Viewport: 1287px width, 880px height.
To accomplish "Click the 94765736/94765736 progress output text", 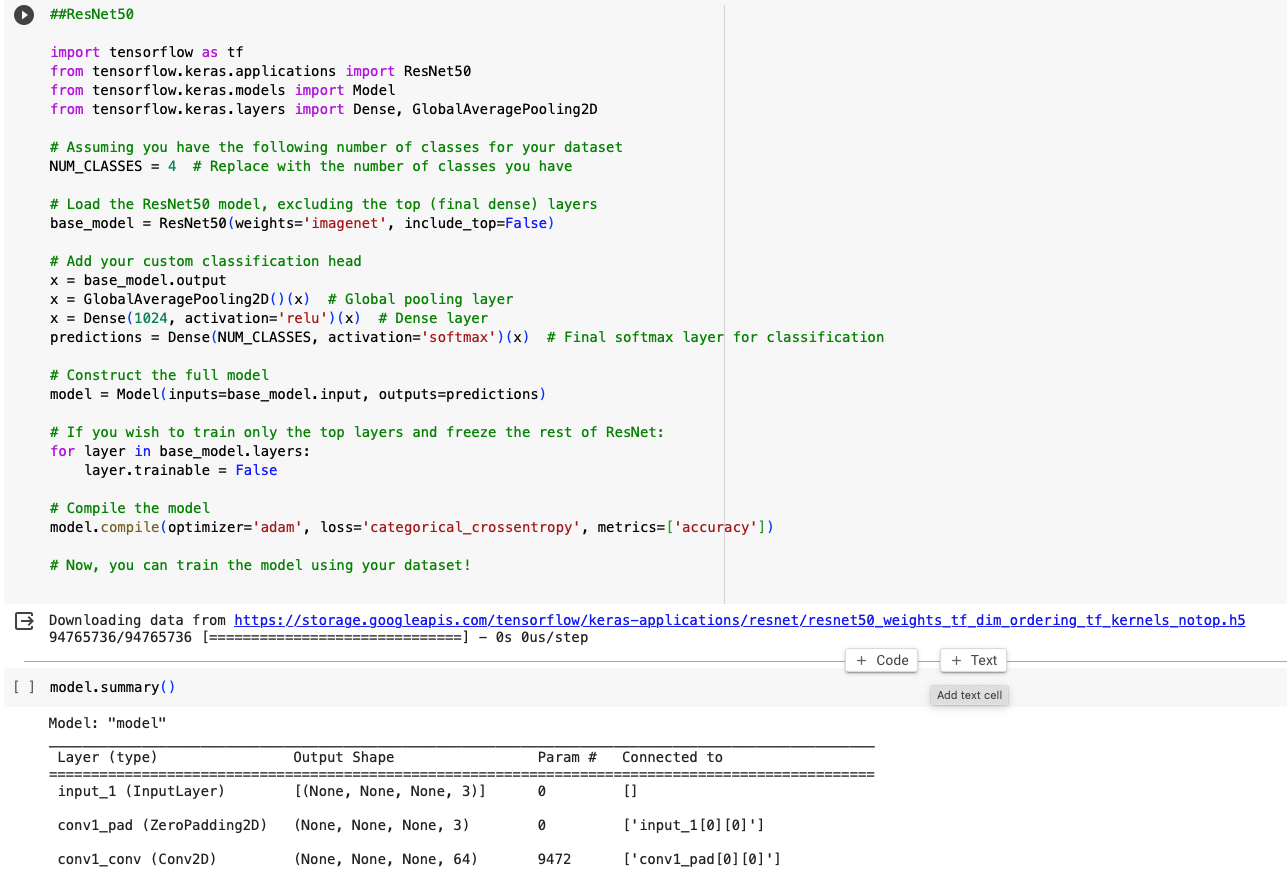I will click(x=319, y=637).
